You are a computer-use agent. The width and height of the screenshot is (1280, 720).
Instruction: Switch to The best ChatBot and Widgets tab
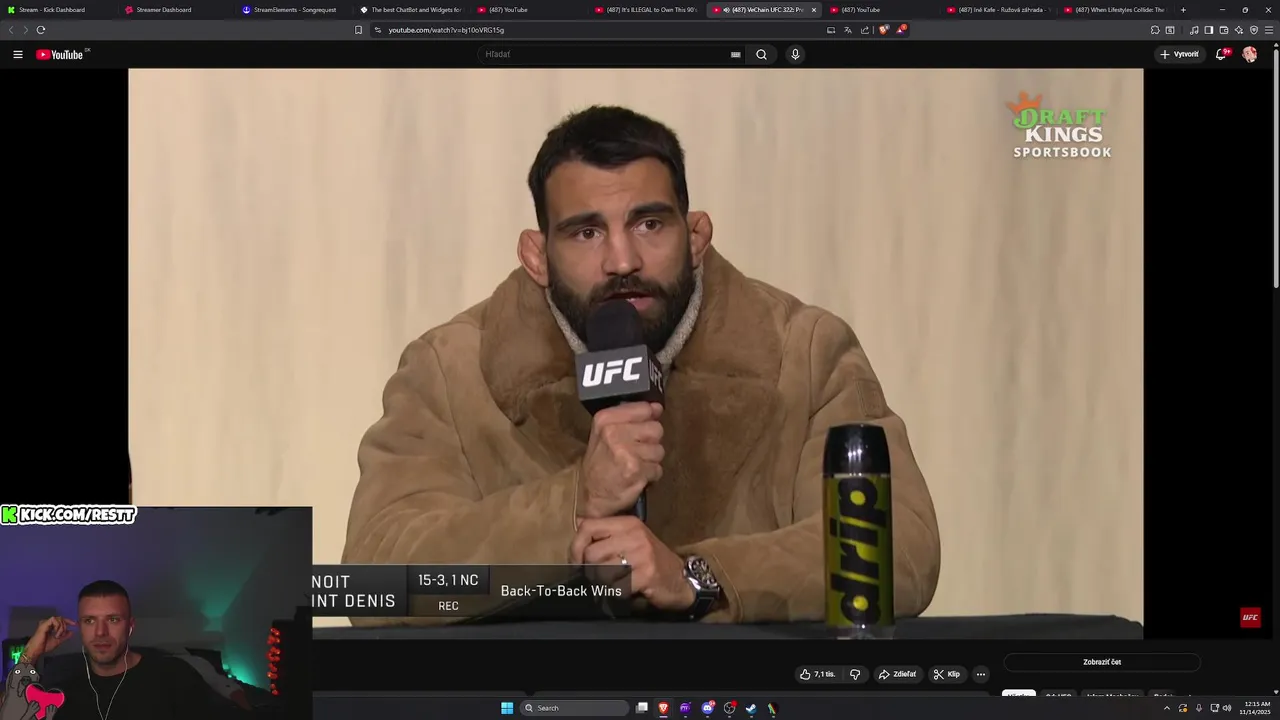(413, 10)
